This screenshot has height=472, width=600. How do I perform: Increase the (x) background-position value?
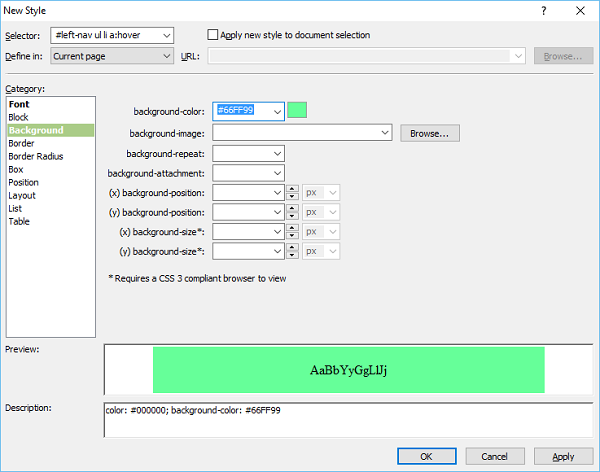click(292, 189)
